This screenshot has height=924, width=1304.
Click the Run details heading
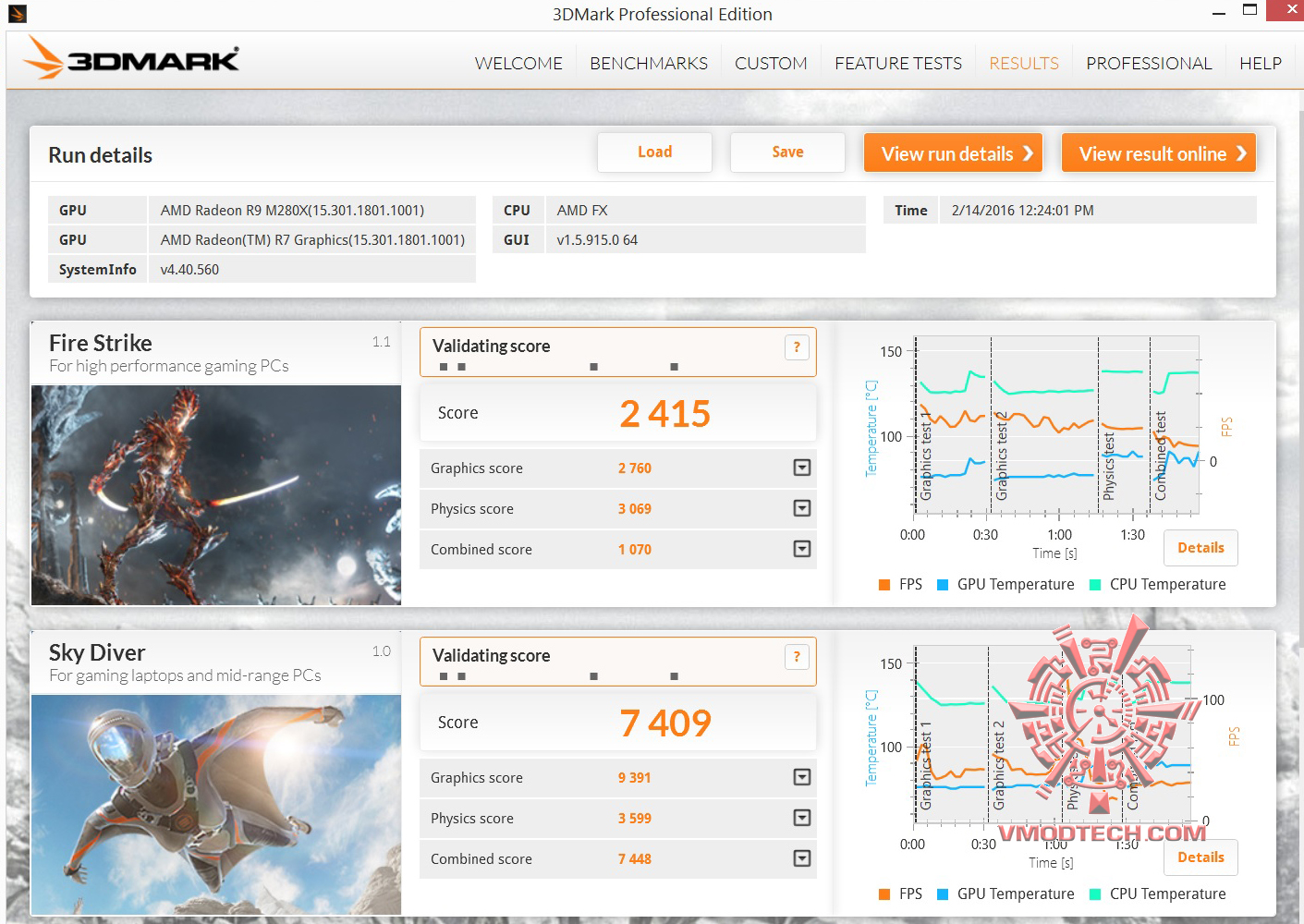click(101, 155)
